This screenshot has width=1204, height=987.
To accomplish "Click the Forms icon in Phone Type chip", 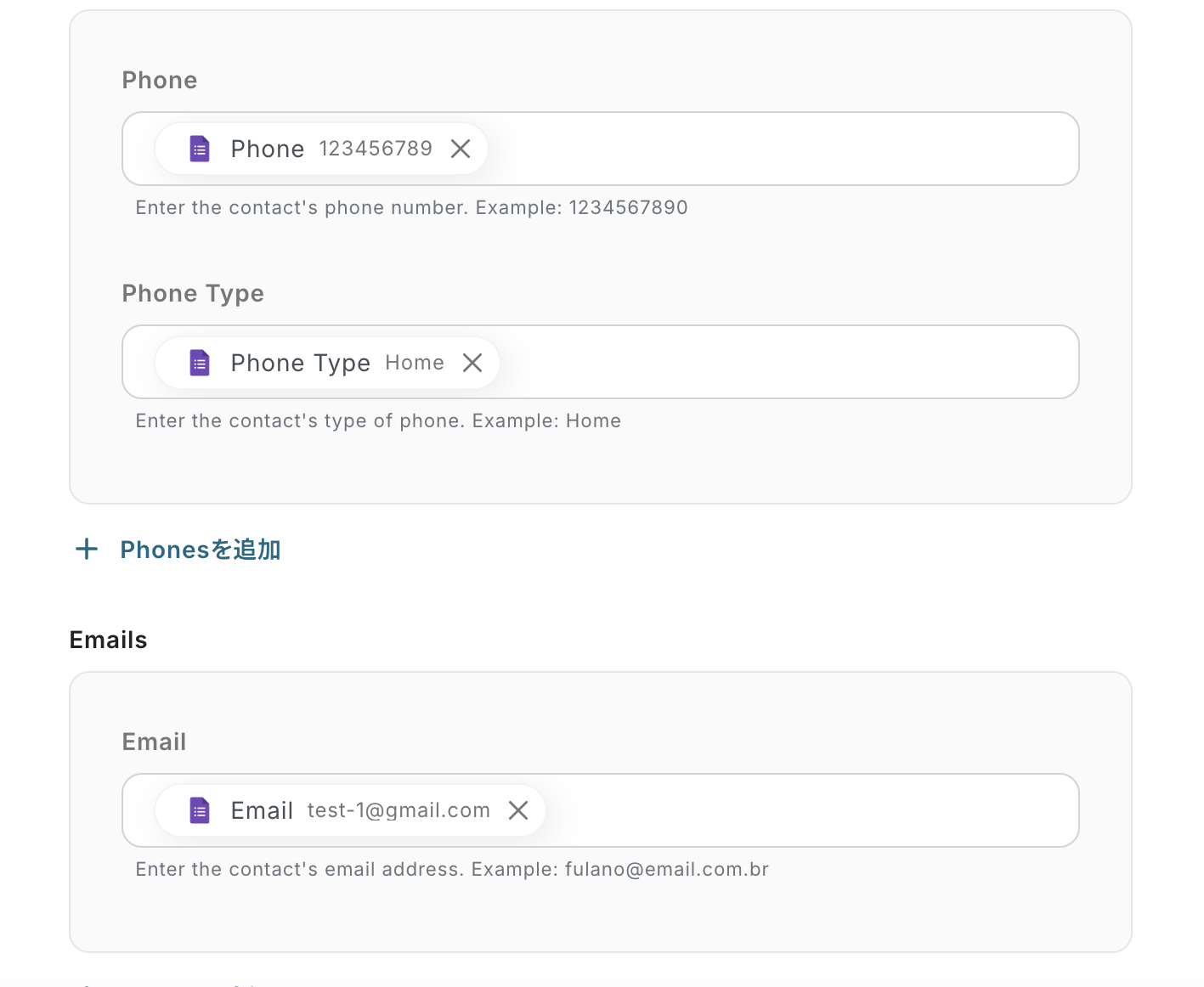I will 200,363.
